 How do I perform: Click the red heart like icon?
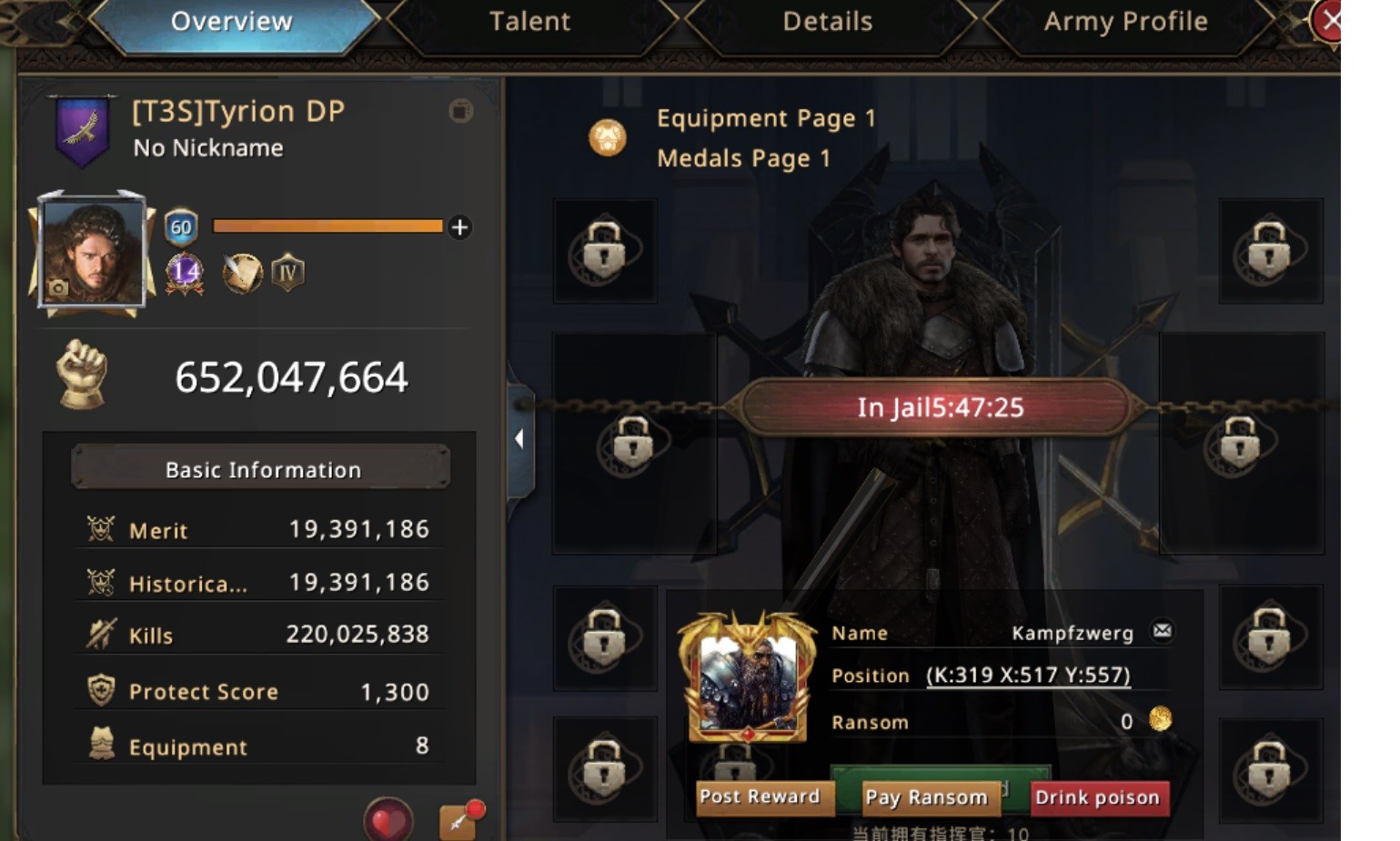coord(388,820)
